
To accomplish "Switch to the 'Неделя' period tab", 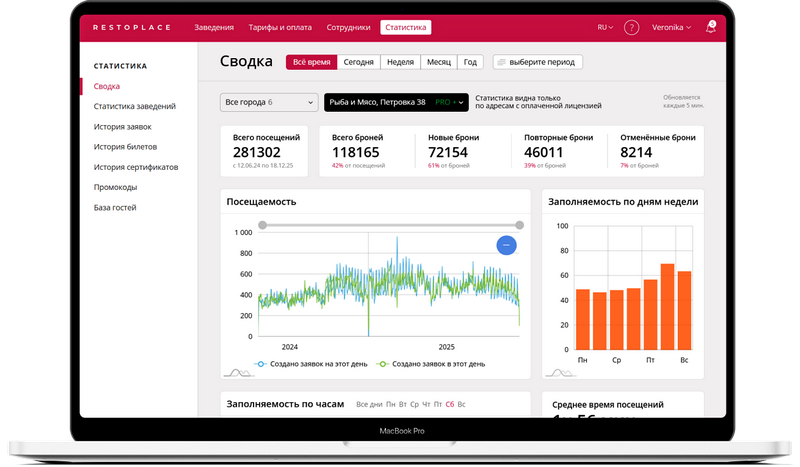I will 400,62.
